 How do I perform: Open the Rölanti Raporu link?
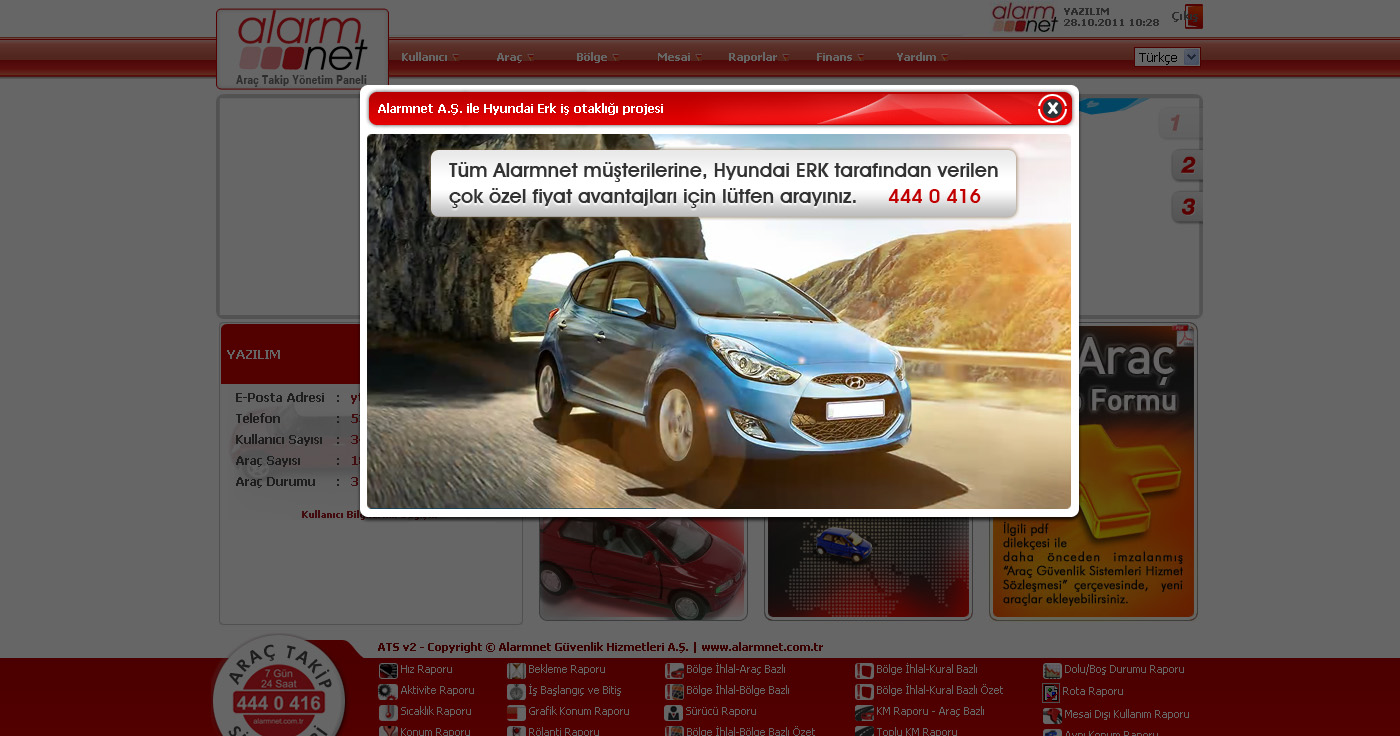(564, 732)
